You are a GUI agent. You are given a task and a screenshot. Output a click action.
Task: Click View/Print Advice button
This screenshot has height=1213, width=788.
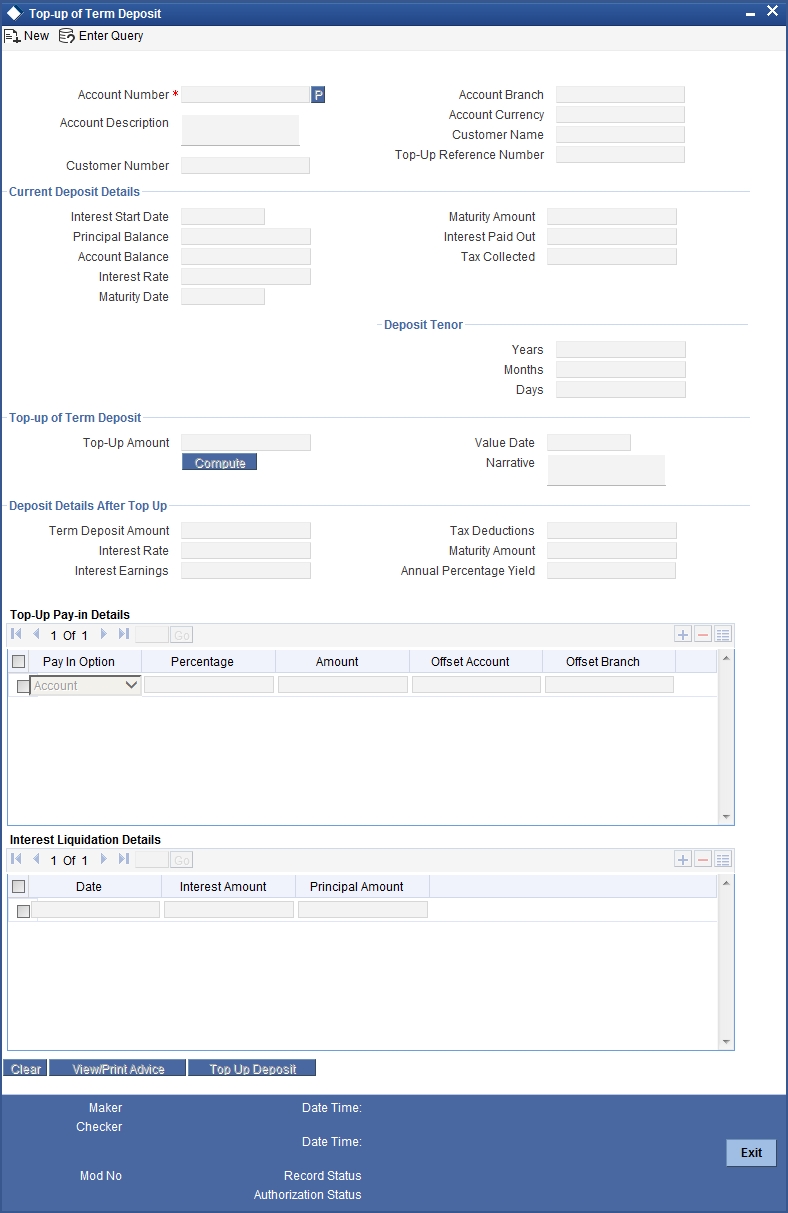click(118, 1068)
